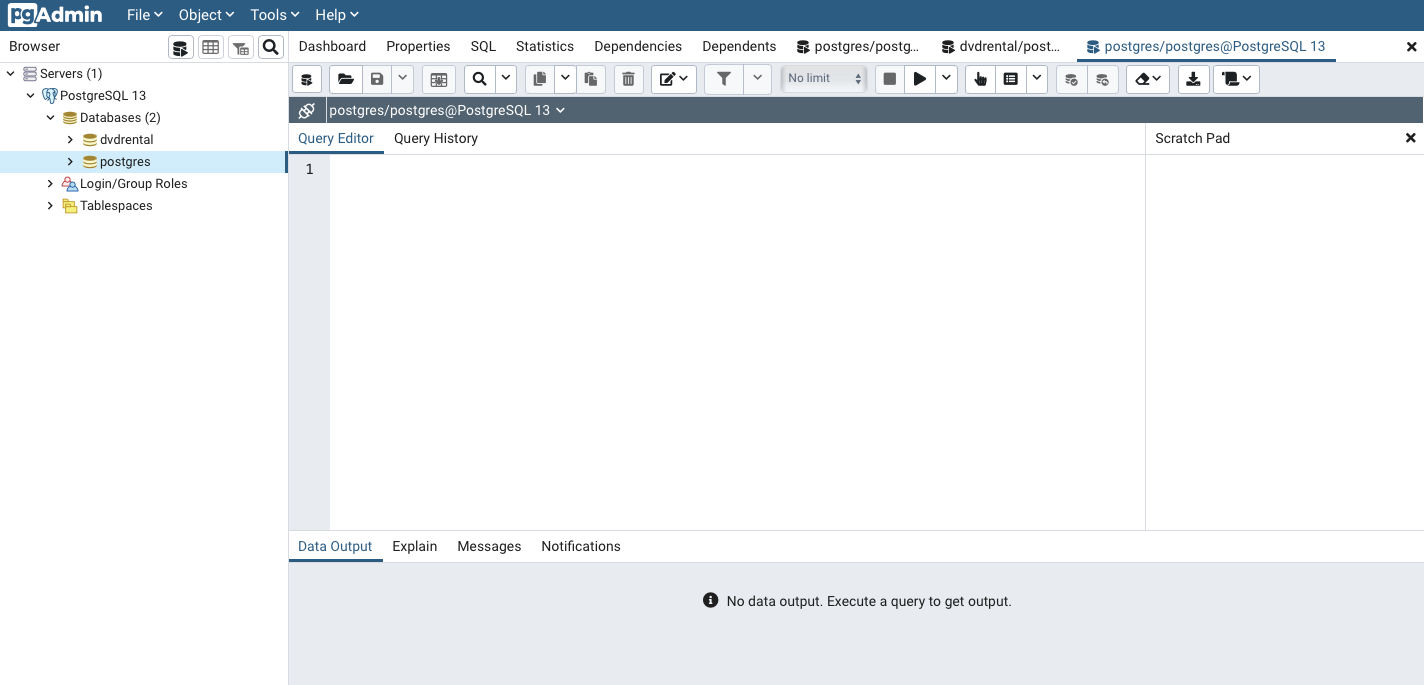1424x685 pixels.
Task: Switch to the Statistics tab
Action: pyautogui.click(x=545, y=46)
